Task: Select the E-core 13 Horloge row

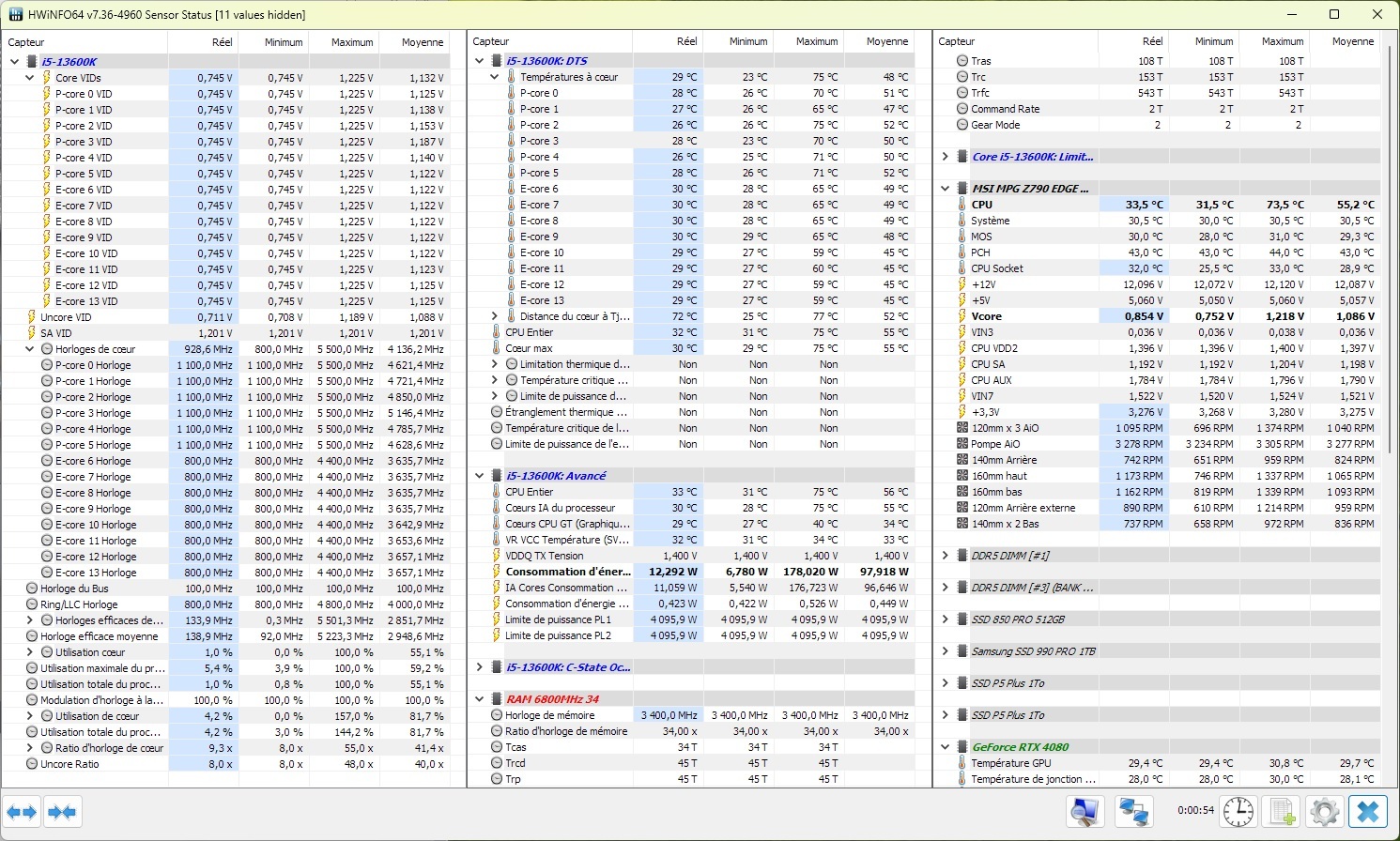Action: point(225,573)
